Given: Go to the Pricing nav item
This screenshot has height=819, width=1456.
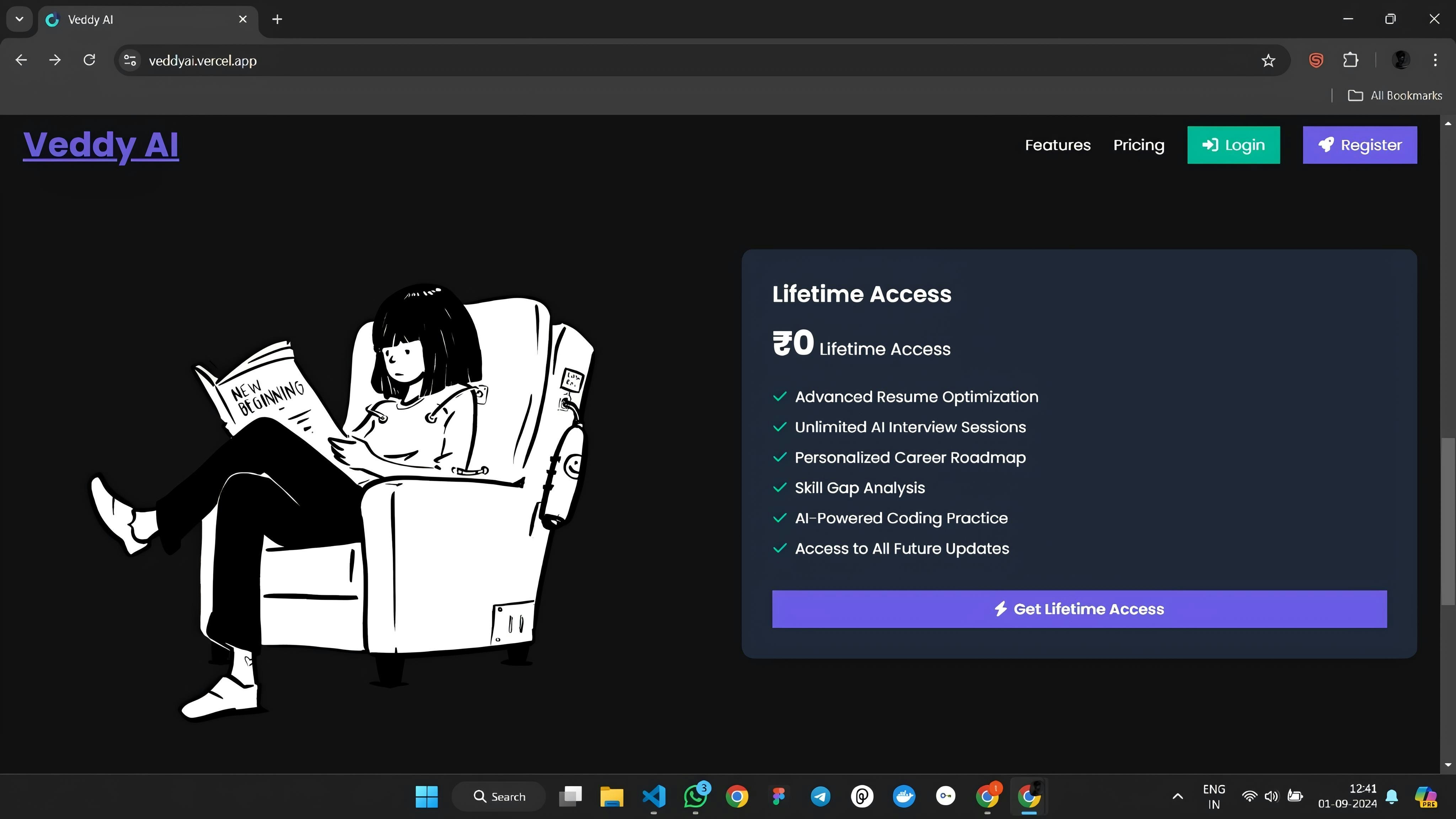Looking at the screenshot, I should coord(1138,145).
